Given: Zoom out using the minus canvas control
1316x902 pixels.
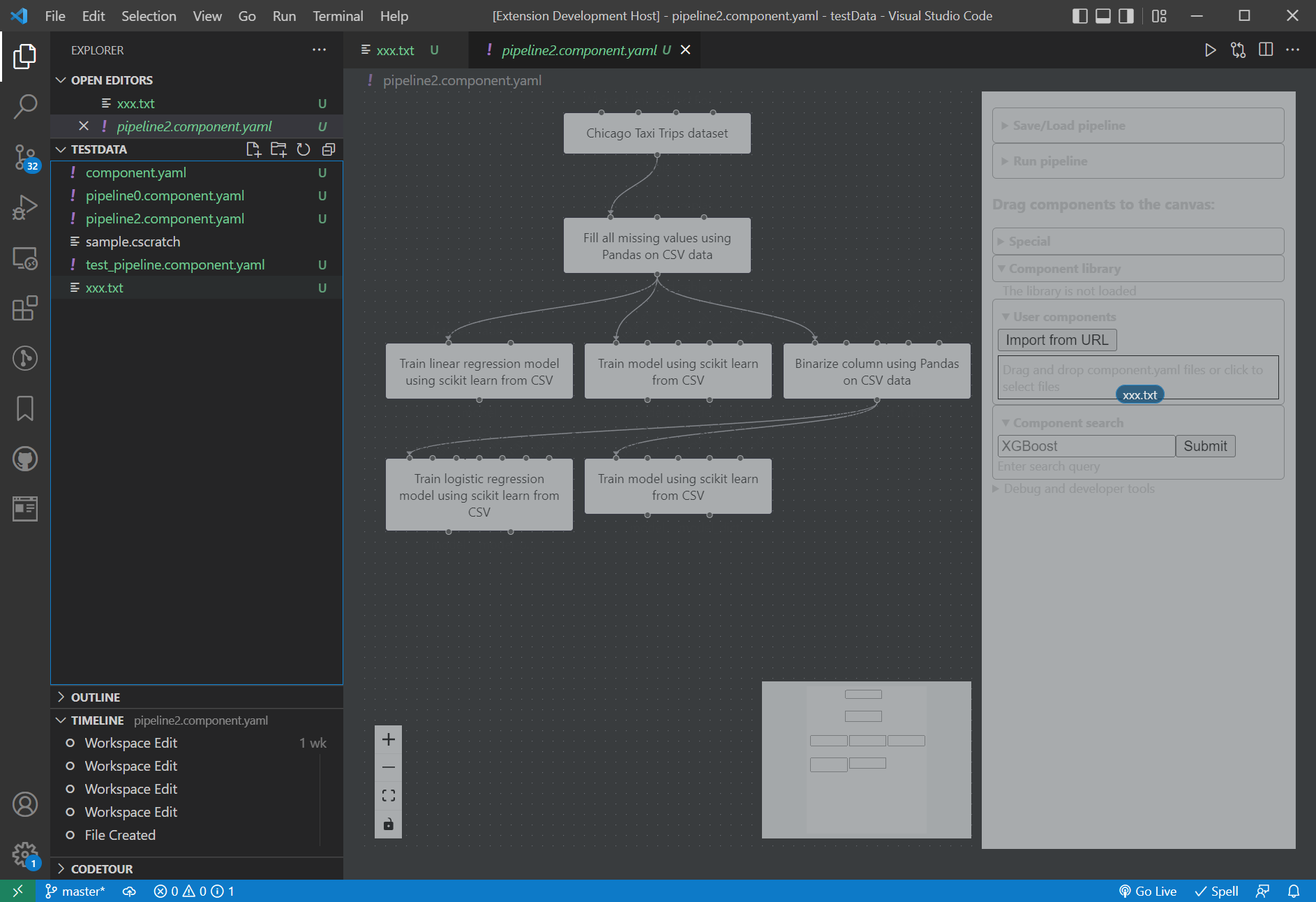Looking at the screenshot, I should tap(388, 767).
